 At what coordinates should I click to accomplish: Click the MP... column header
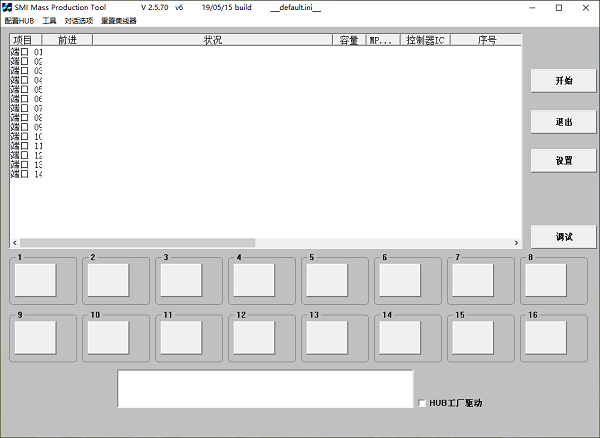(383, 40)
